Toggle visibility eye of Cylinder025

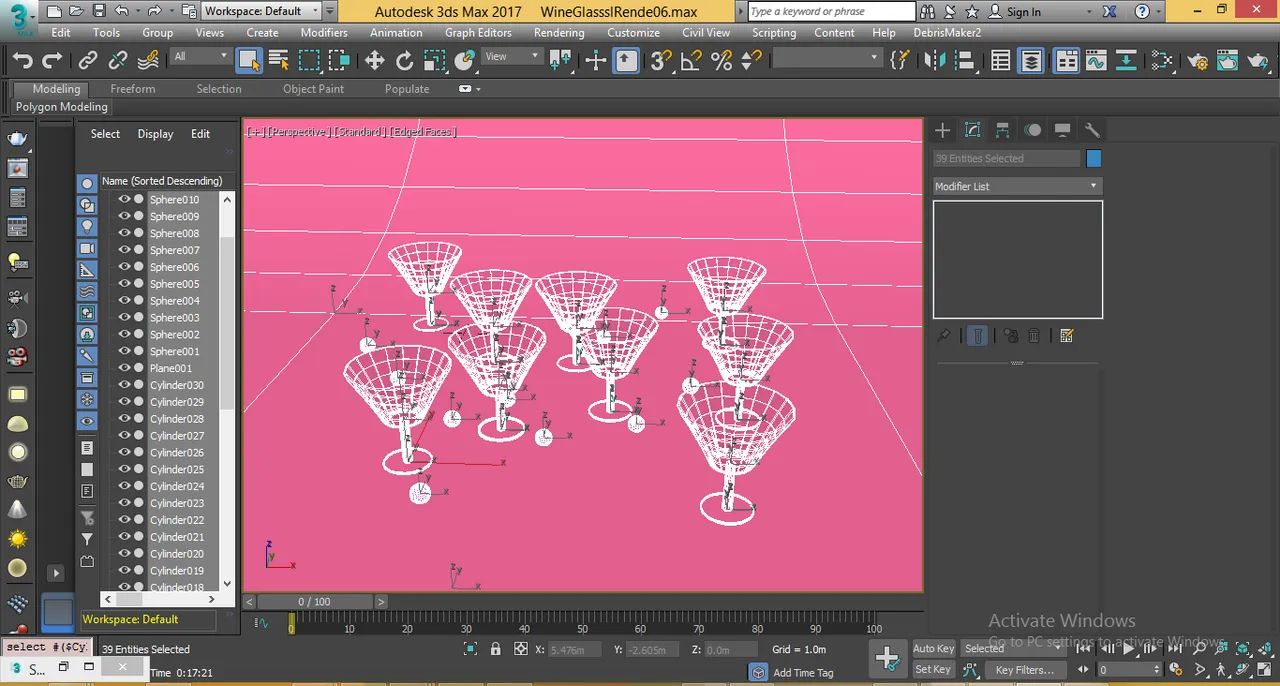[x=125, y=469]
